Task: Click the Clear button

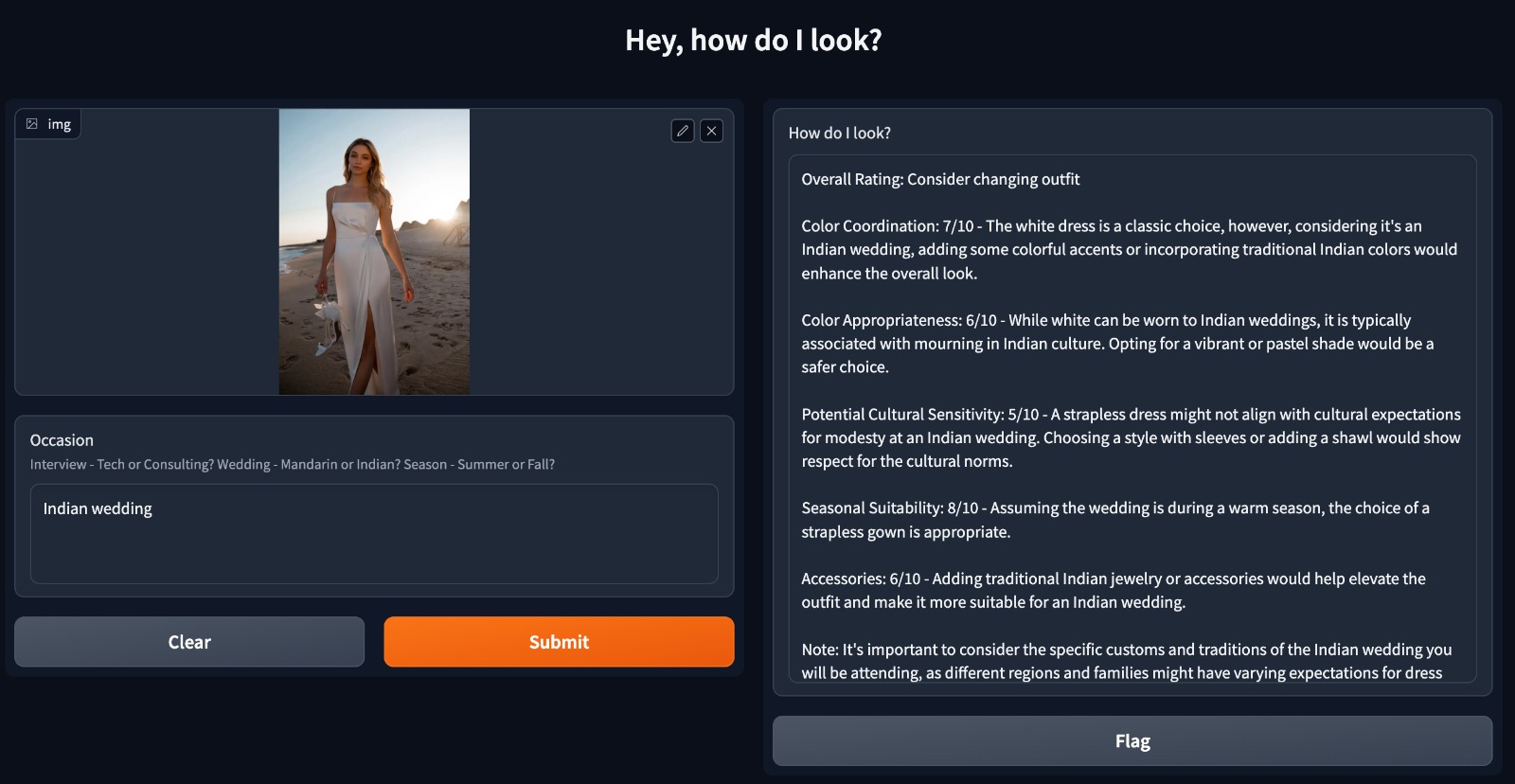Action: tap(189, 642)
